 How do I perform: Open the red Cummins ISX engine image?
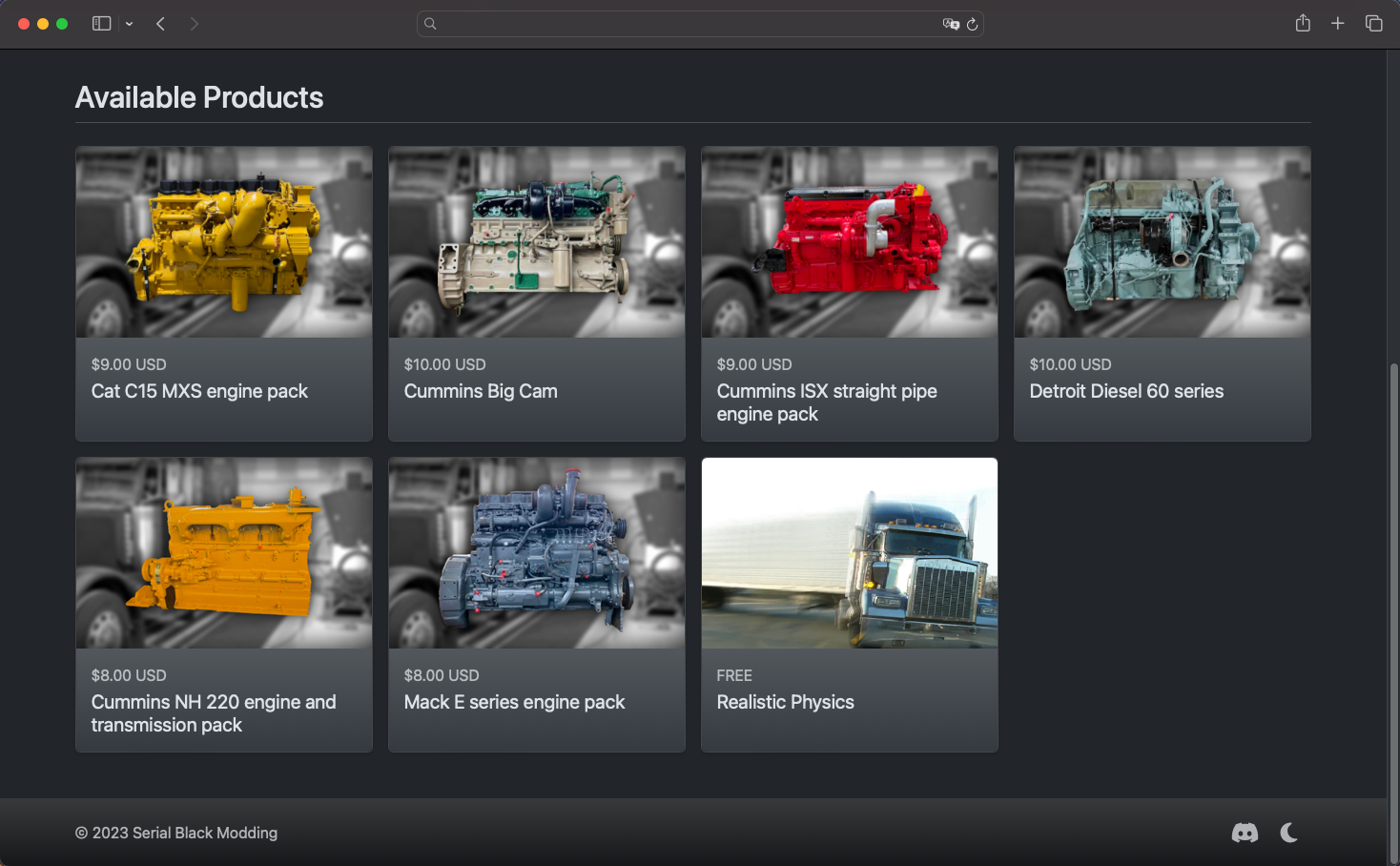850,241
